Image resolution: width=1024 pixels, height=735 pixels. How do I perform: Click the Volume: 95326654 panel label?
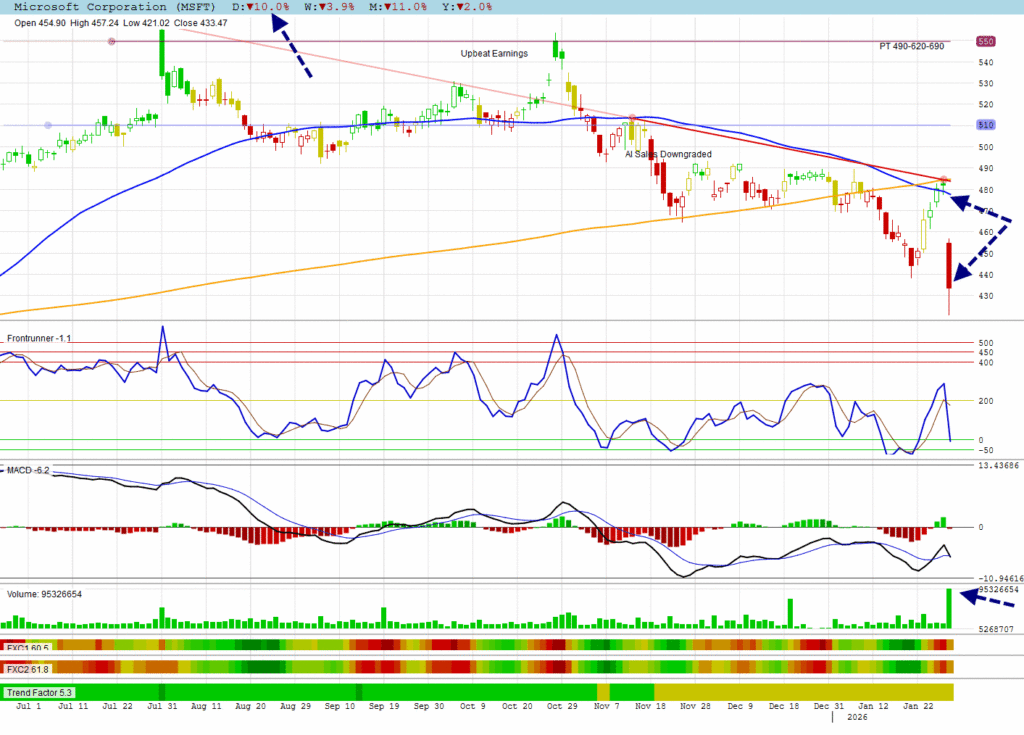pos(45,594)
